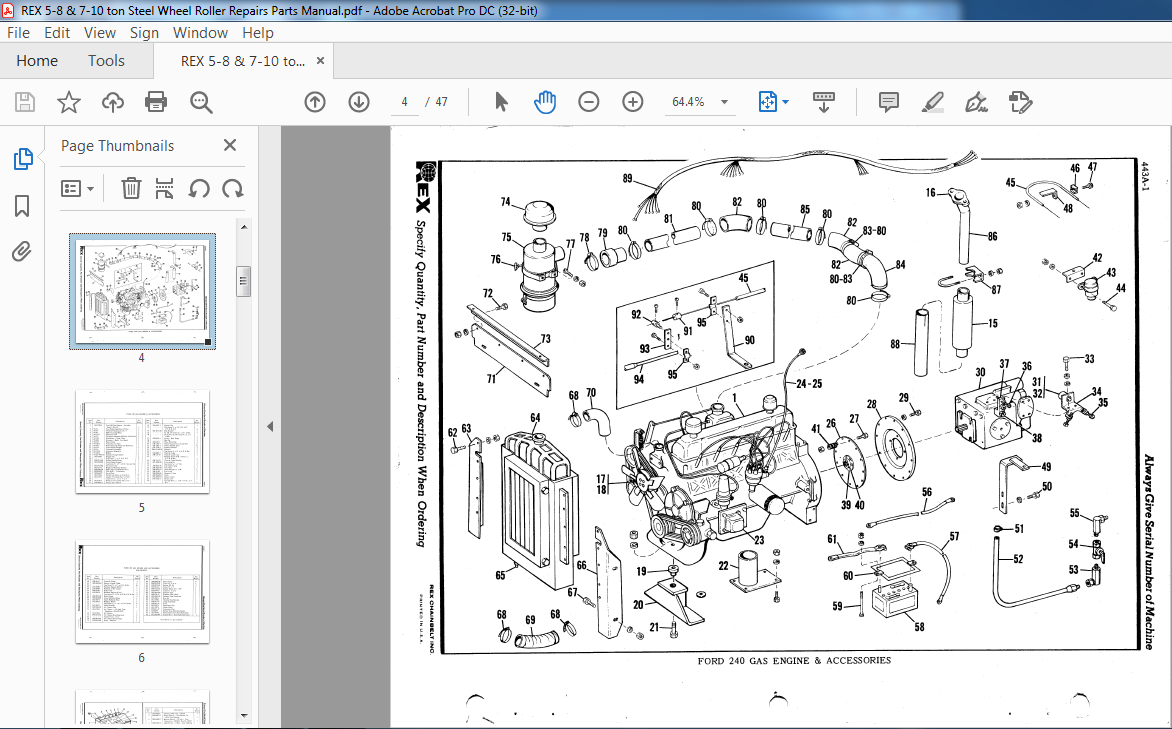Open the Attachments paperclip panel
The height and width of the screenshot is (729, 1172).
(22, 251)
